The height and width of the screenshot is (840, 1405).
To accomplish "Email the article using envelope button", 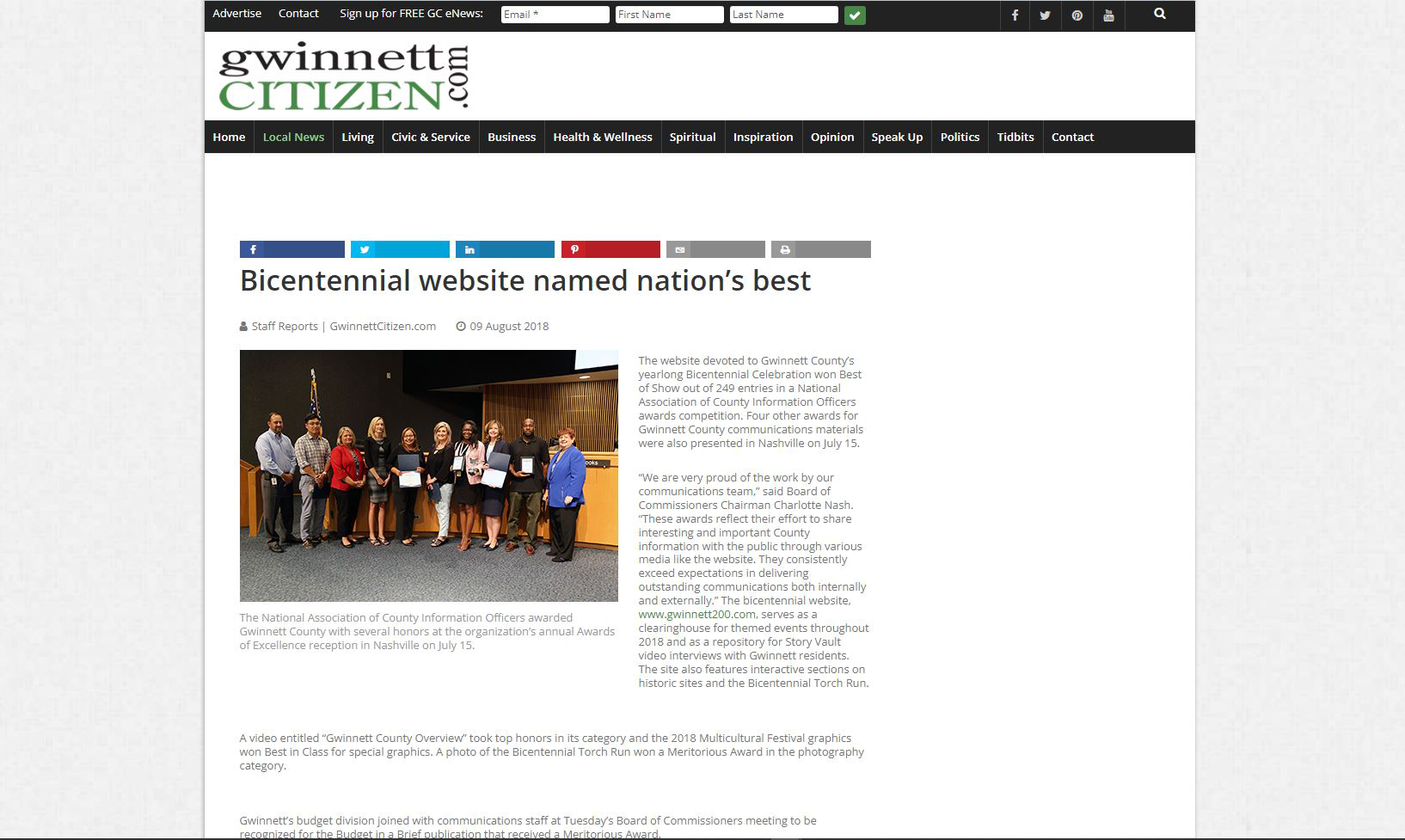I will coord(715,249).
